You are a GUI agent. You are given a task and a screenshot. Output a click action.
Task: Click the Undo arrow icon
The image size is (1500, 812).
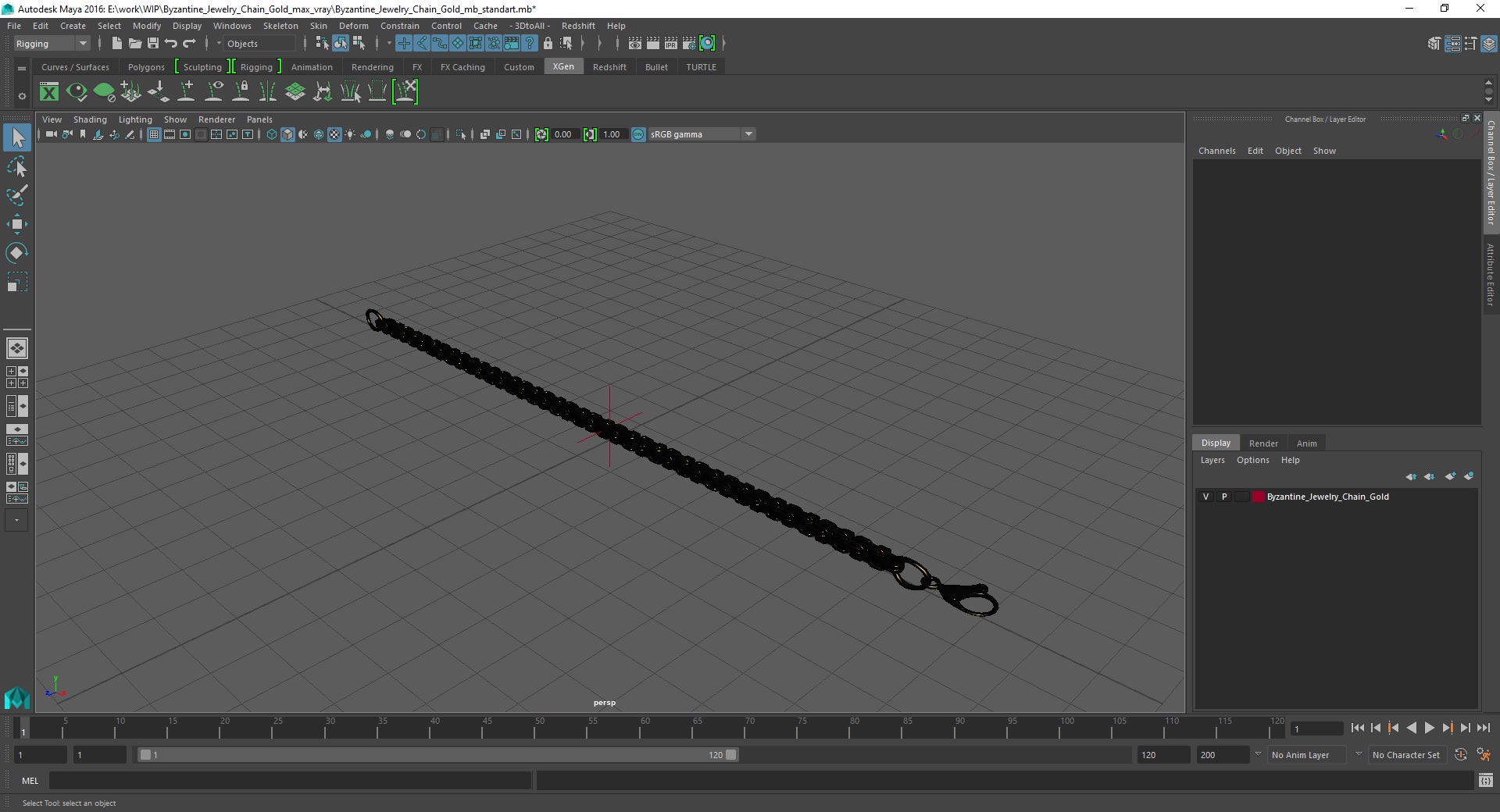[x=171, y=44]
